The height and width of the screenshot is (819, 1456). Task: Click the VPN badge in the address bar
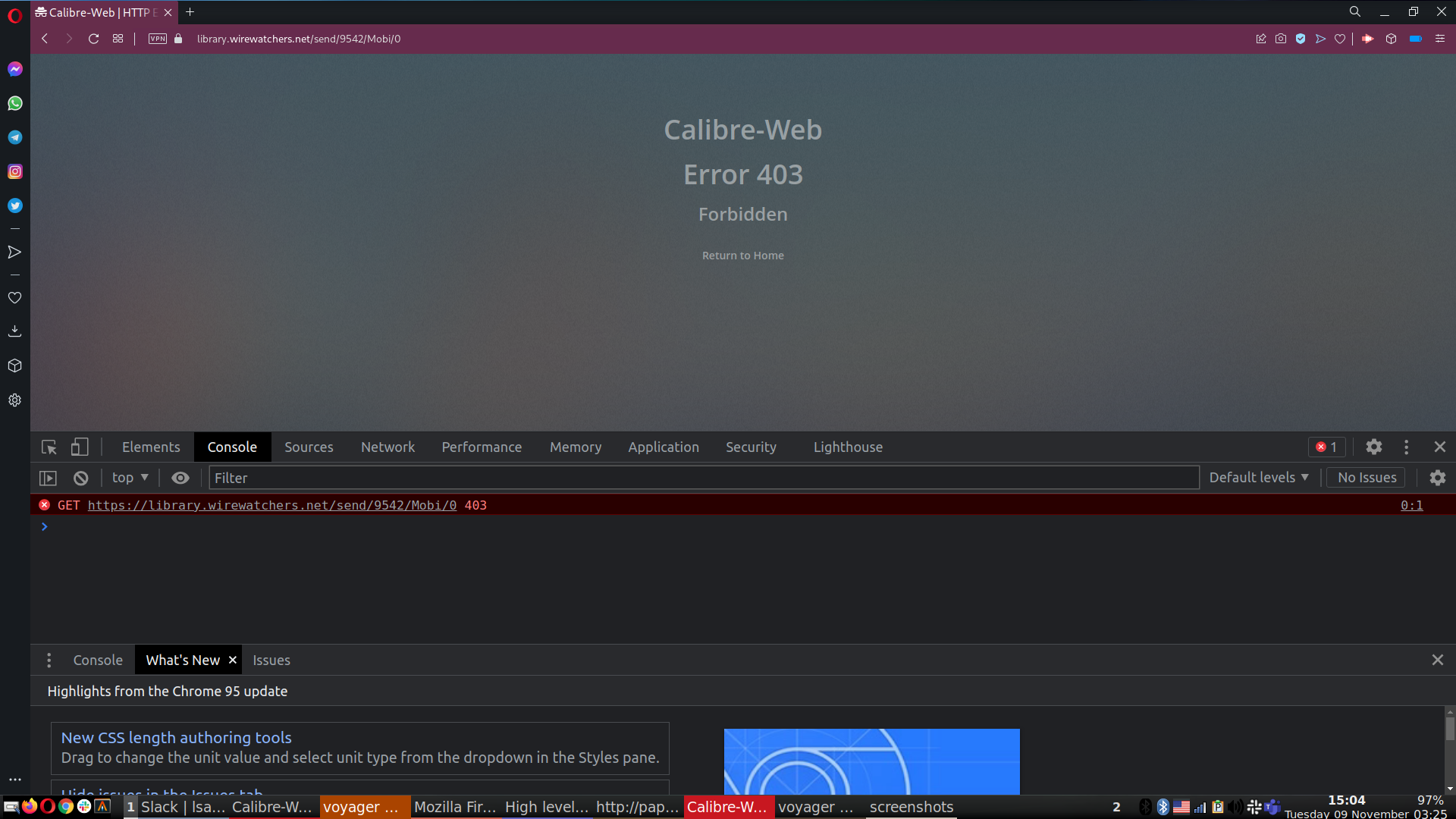click(157, 39)
